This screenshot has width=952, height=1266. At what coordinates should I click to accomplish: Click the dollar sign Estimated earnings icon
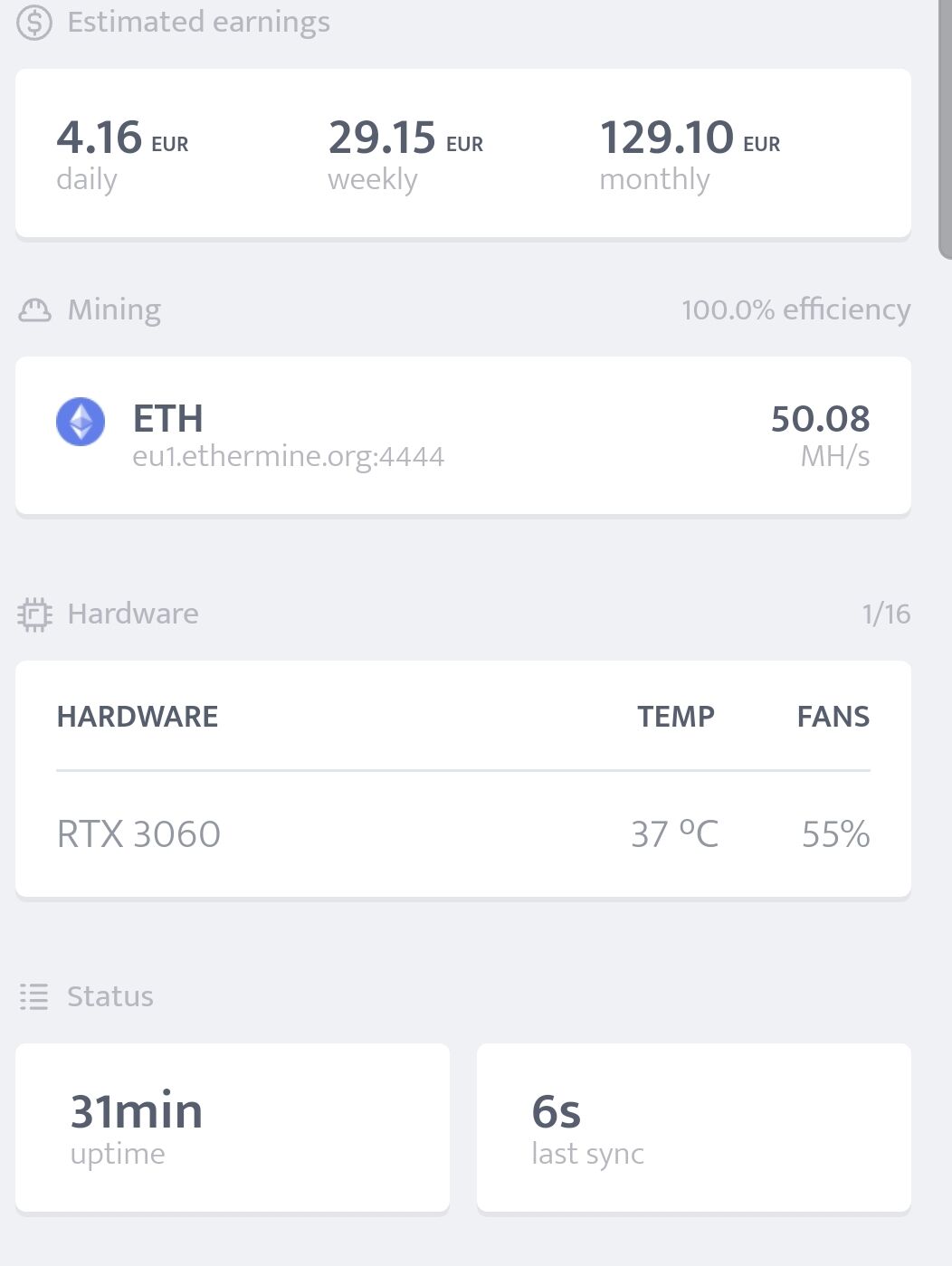(34, 22)
